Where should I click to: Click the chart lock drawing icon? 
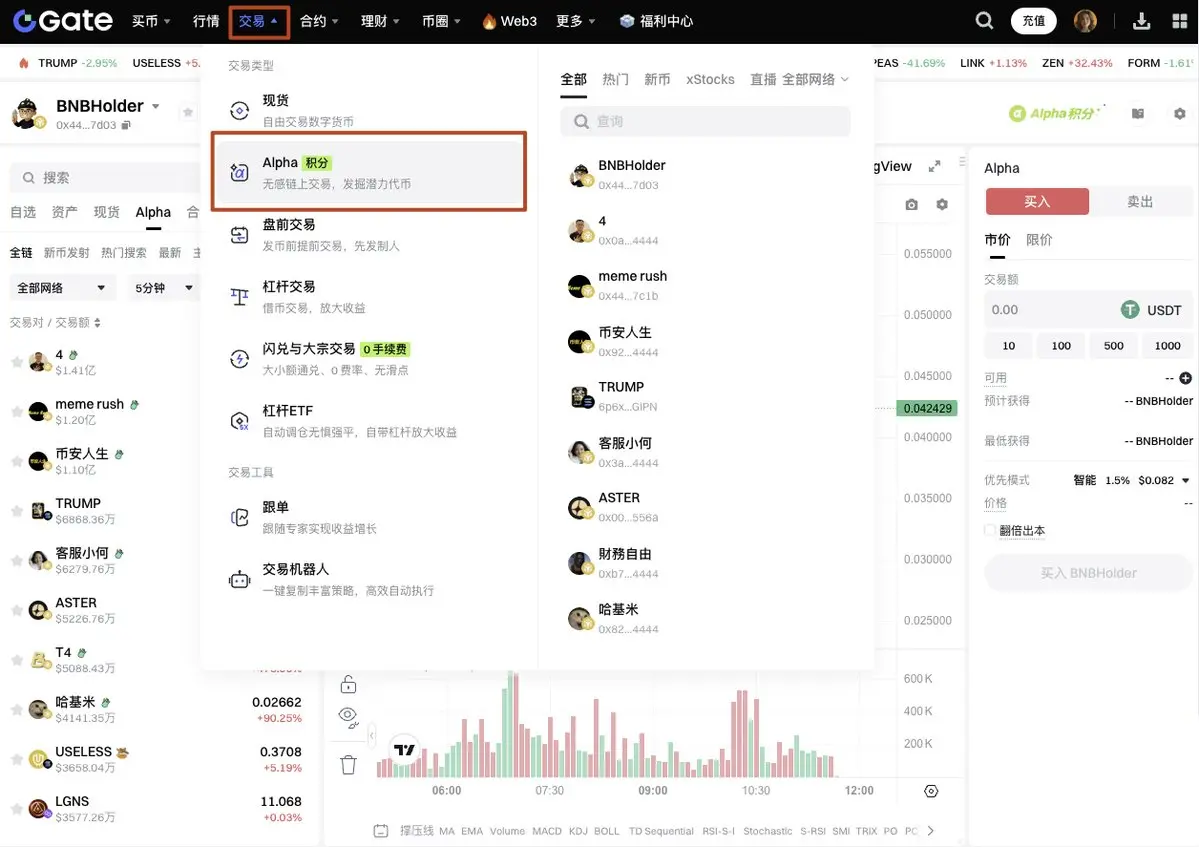tap(348, 683)
